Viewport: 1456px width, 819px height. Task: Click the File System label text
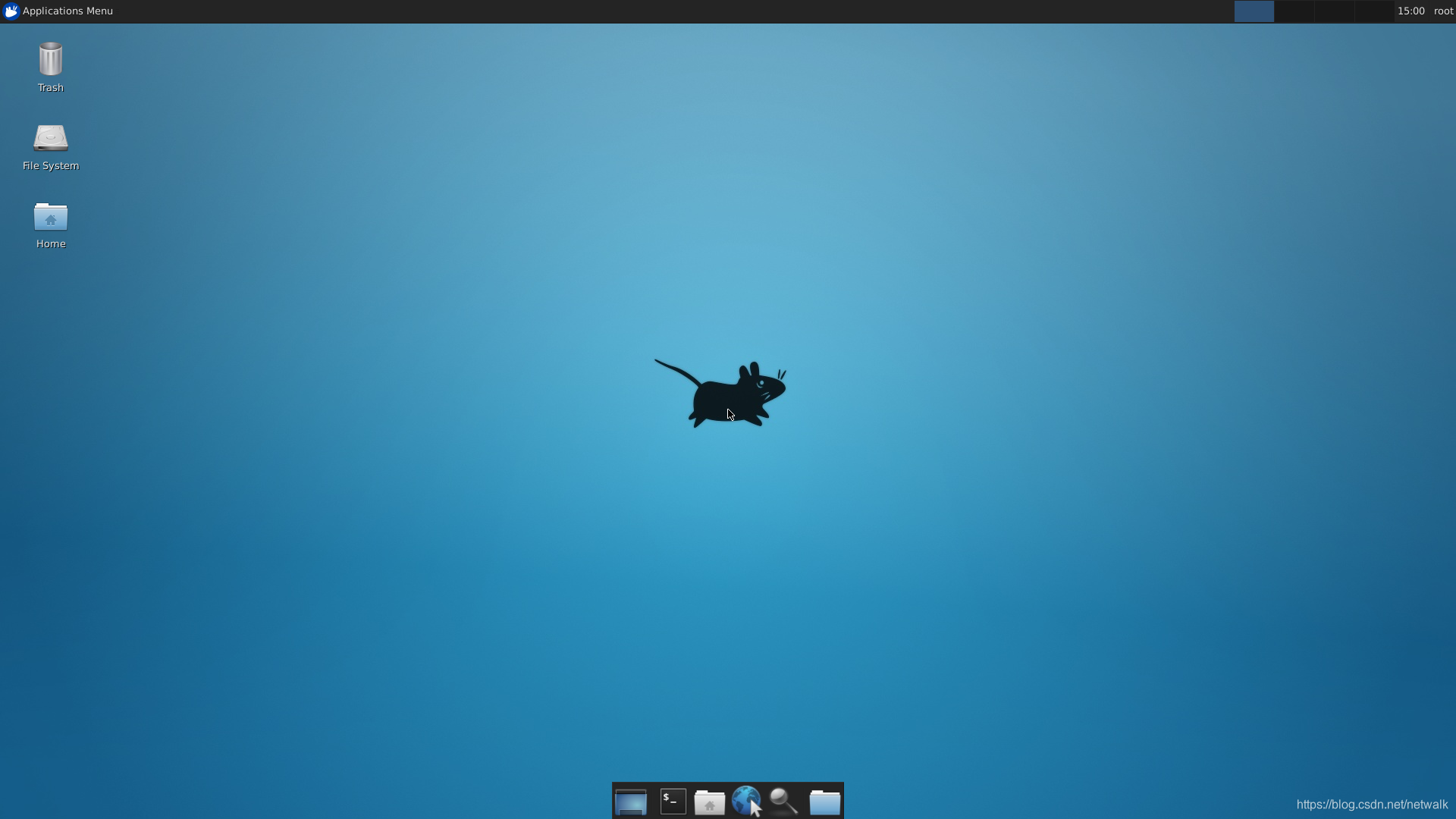coord(51,166)
